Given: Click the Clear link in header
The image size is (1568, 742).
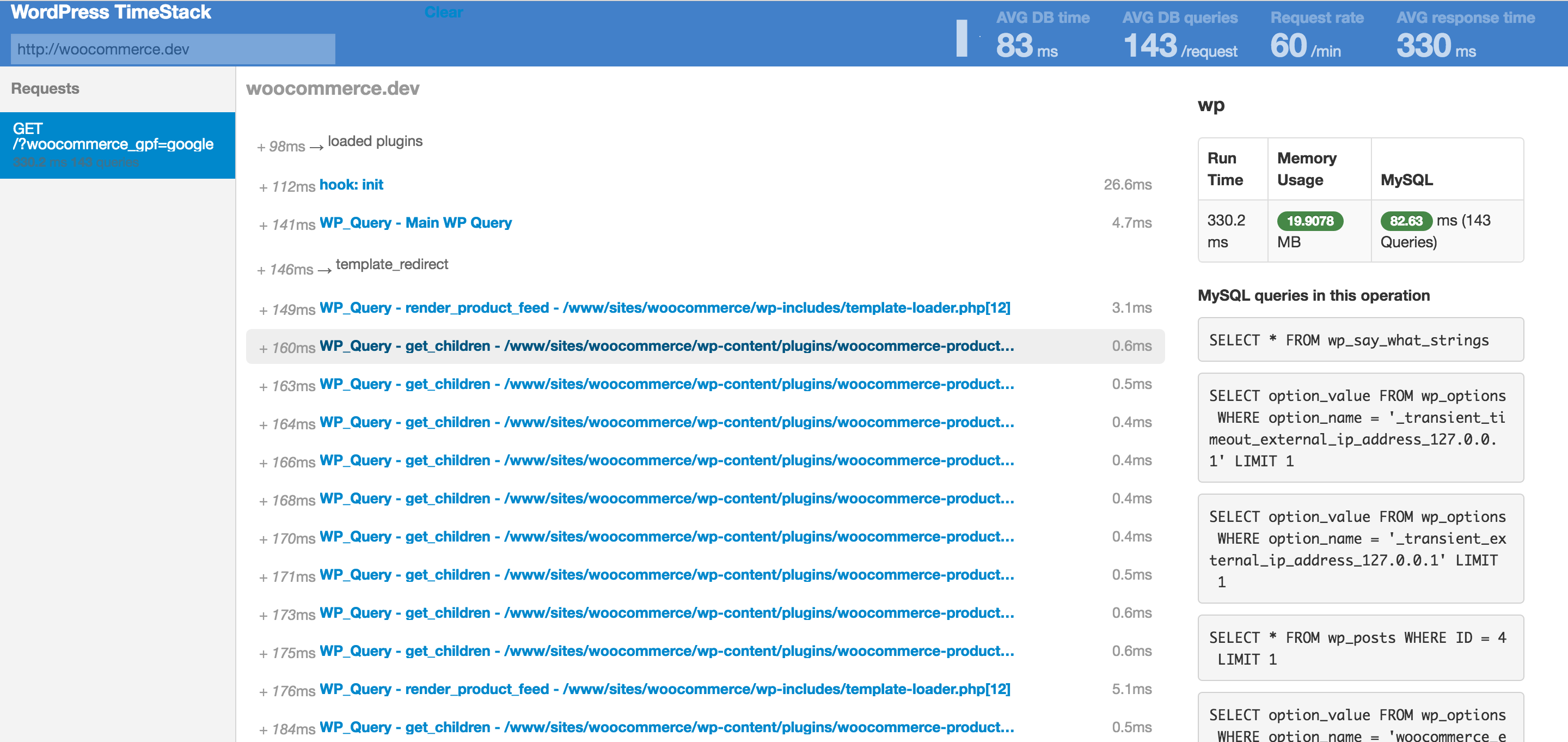Looking at the screenshot, I should point(444,12).
